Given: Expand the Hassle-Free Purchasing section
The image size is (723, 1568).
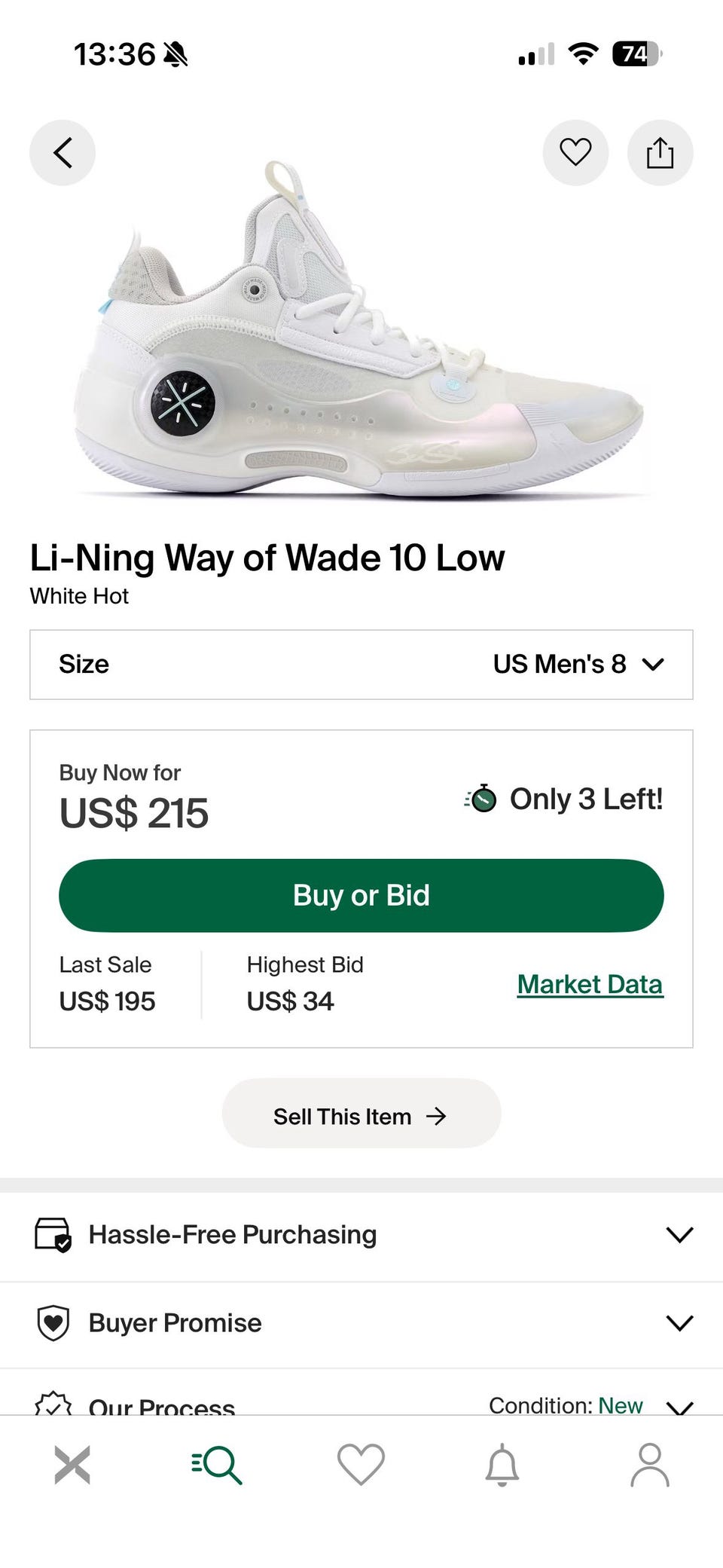Looking at the screenshot, I should tap(679, 1234).
